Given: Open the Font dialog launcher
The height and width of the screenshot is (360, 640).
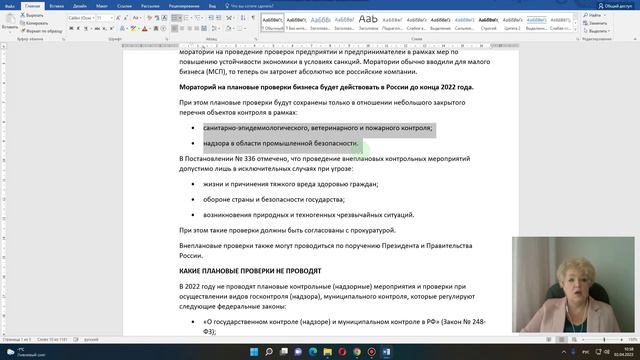Looking at the screenshot, I should click(167, 39).
